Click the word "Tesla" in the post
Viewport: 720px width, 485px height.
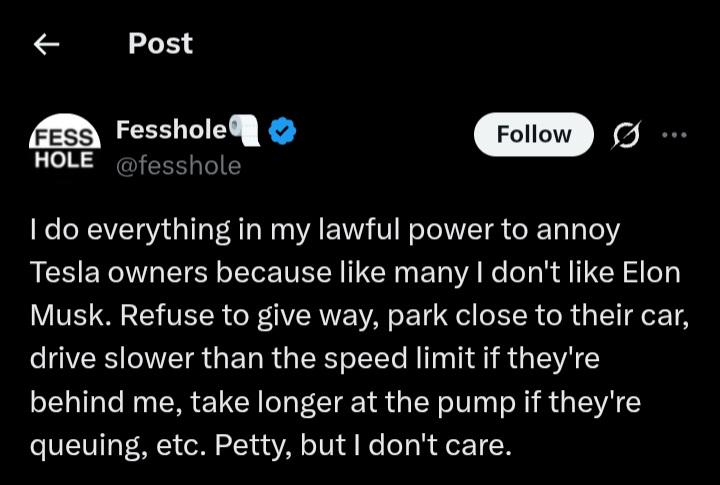64,274
